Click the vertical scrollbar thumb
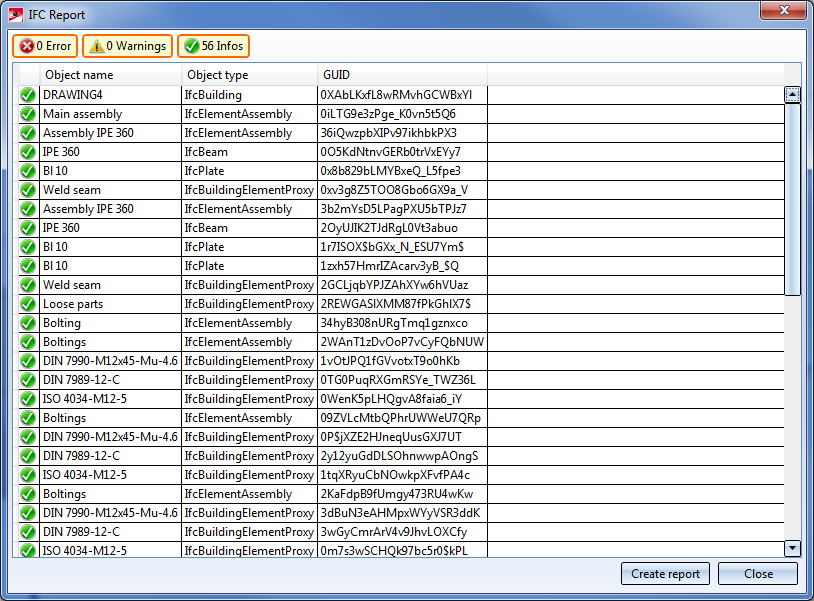The width and height of the screenshot is (814, 601). [x=792, y=199]
